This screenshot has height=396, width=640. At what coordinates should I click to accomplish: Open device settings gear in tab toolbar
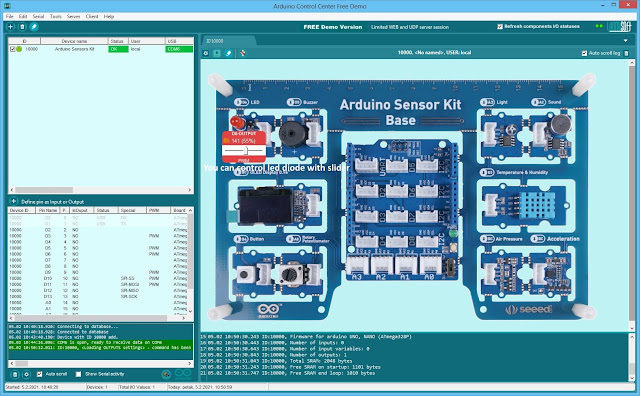pyautogui.click(x=206, y=53)
